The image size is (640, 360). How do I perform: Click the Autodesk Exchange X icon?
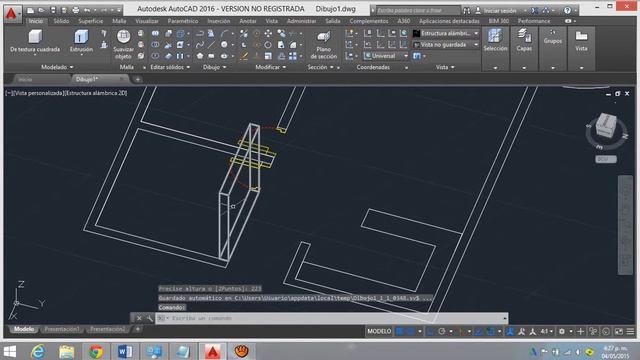[x=535, y=10]
